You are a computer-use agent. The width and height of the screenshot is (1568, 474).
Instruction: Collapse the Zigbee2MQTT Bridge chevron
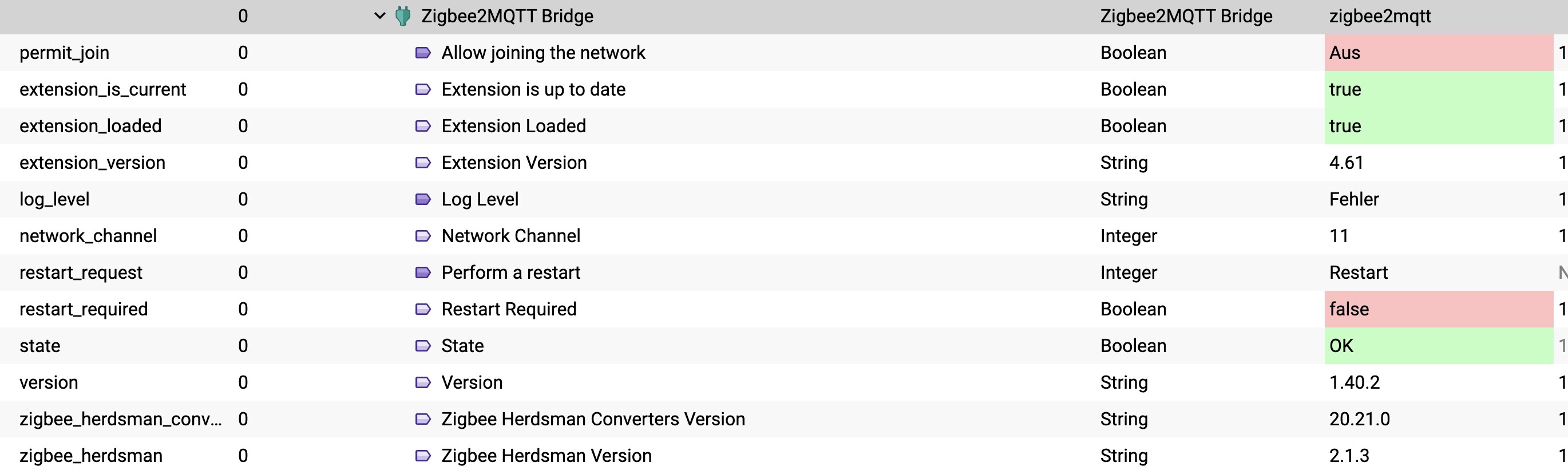(x=379, y=16)
